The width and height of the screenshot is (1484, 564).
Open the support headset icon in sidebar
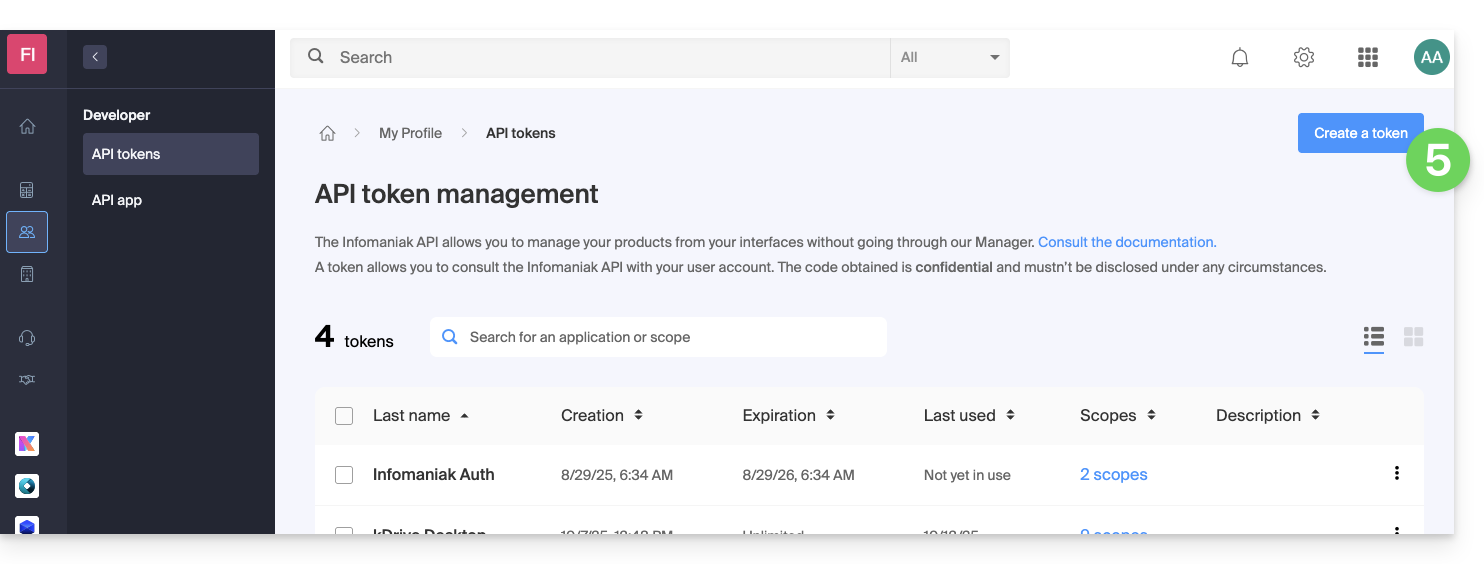click(27, 338)
